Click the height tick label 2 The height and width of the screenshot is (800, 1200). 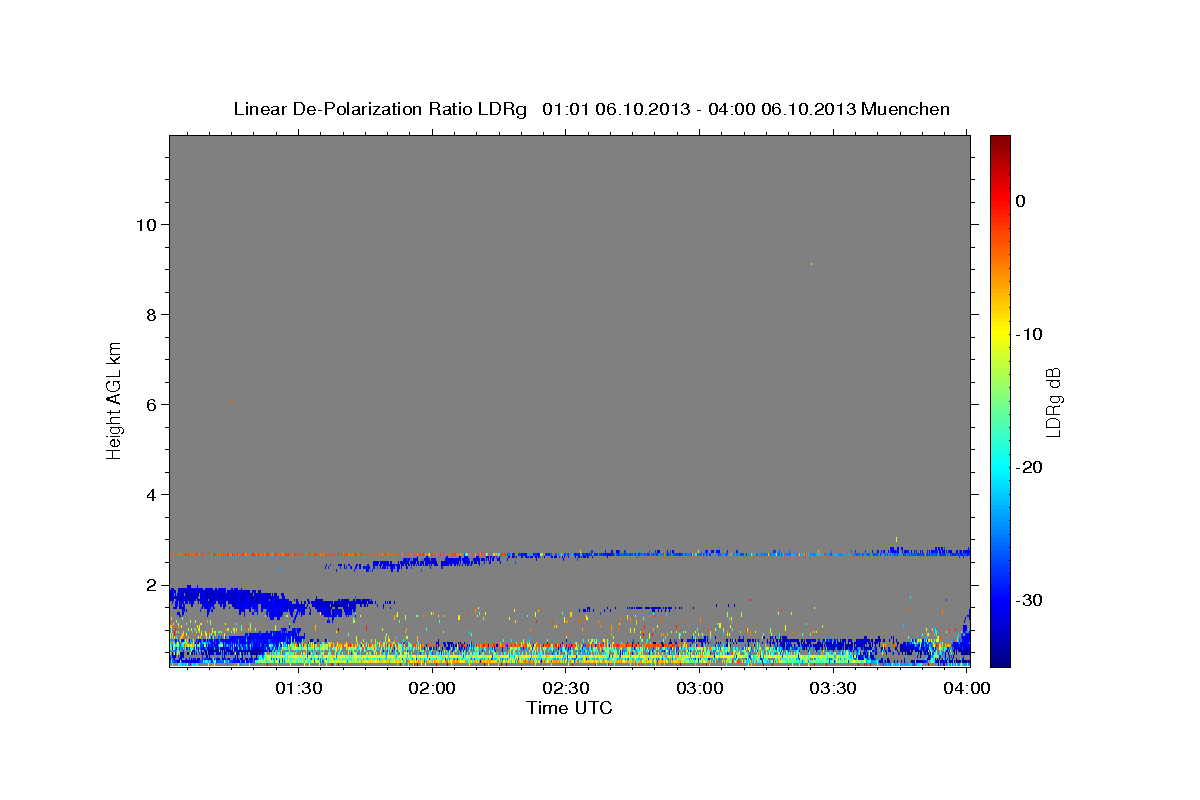pos(151,585)
